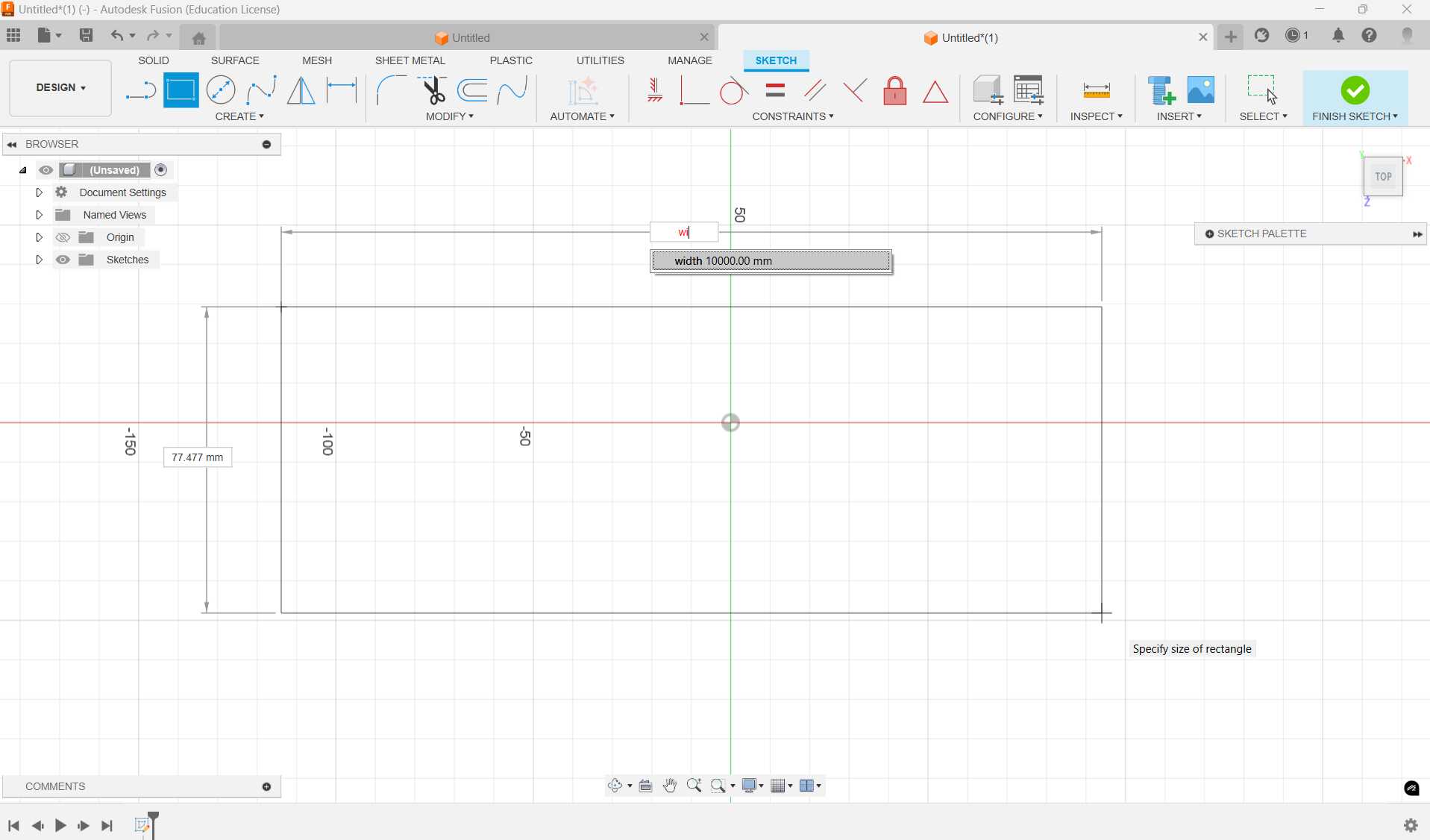Open the DESIGN workspace dropdown
The image size is (1430, 840).
[60, 88]
